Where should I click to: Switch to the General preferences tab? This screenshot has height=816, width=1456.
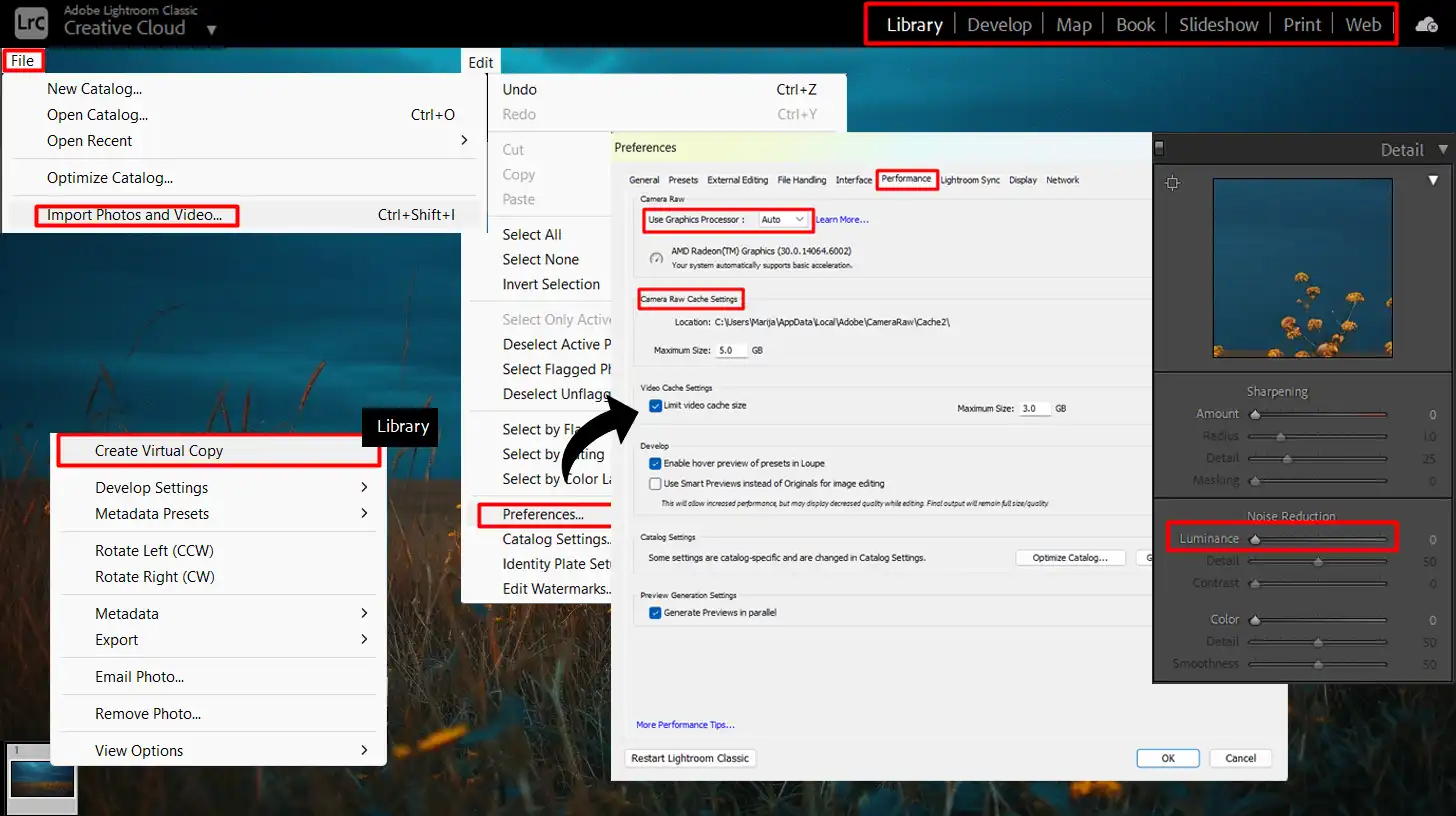pos(644,180)
